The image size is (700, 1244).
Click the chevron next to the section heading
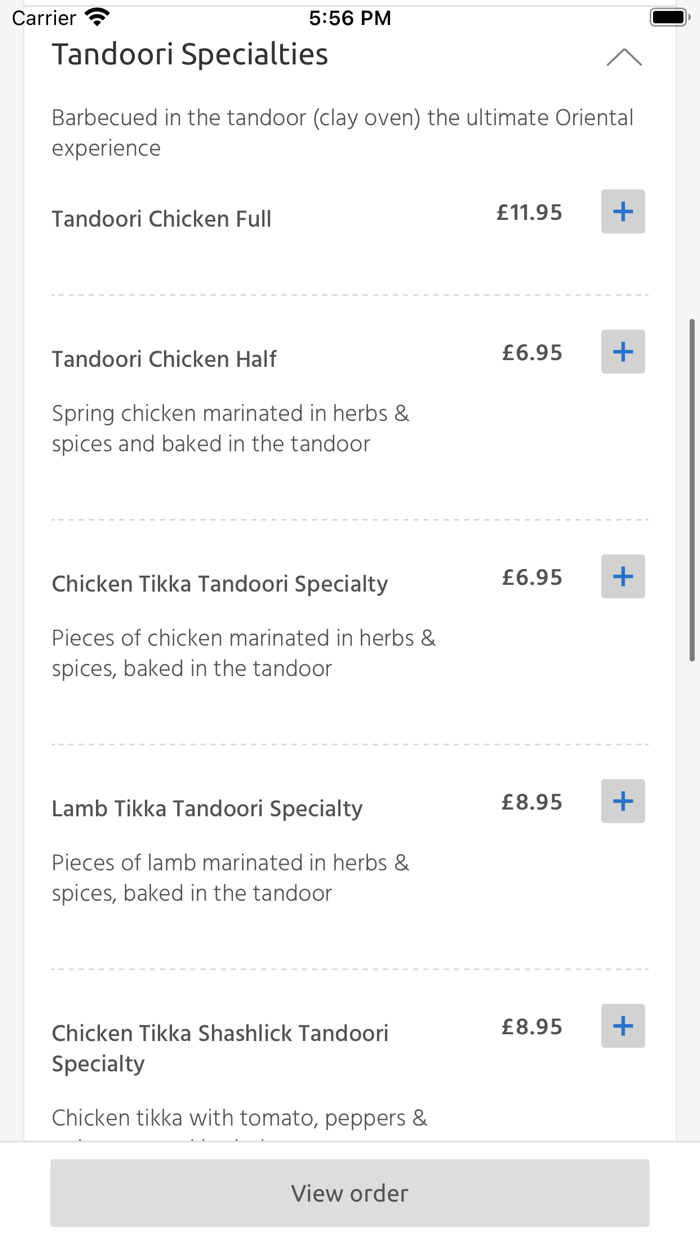tap(624, 57)
